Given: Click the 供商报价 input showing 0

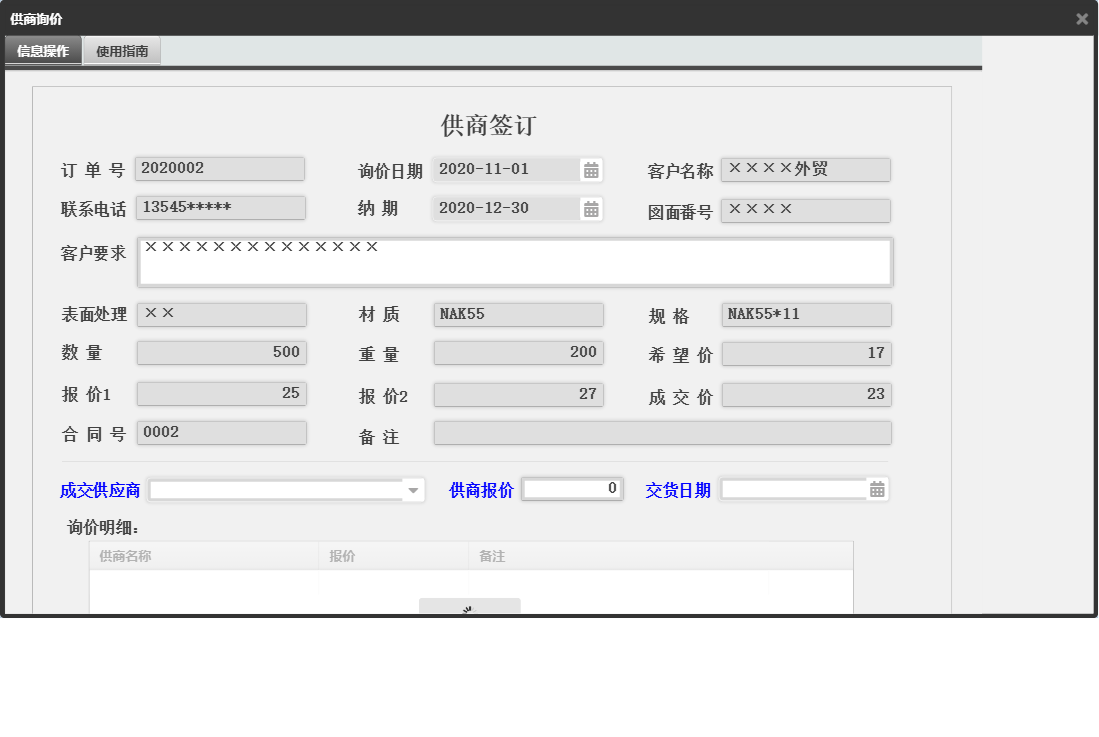Looking at the screenshot, I should pos(571,490).
